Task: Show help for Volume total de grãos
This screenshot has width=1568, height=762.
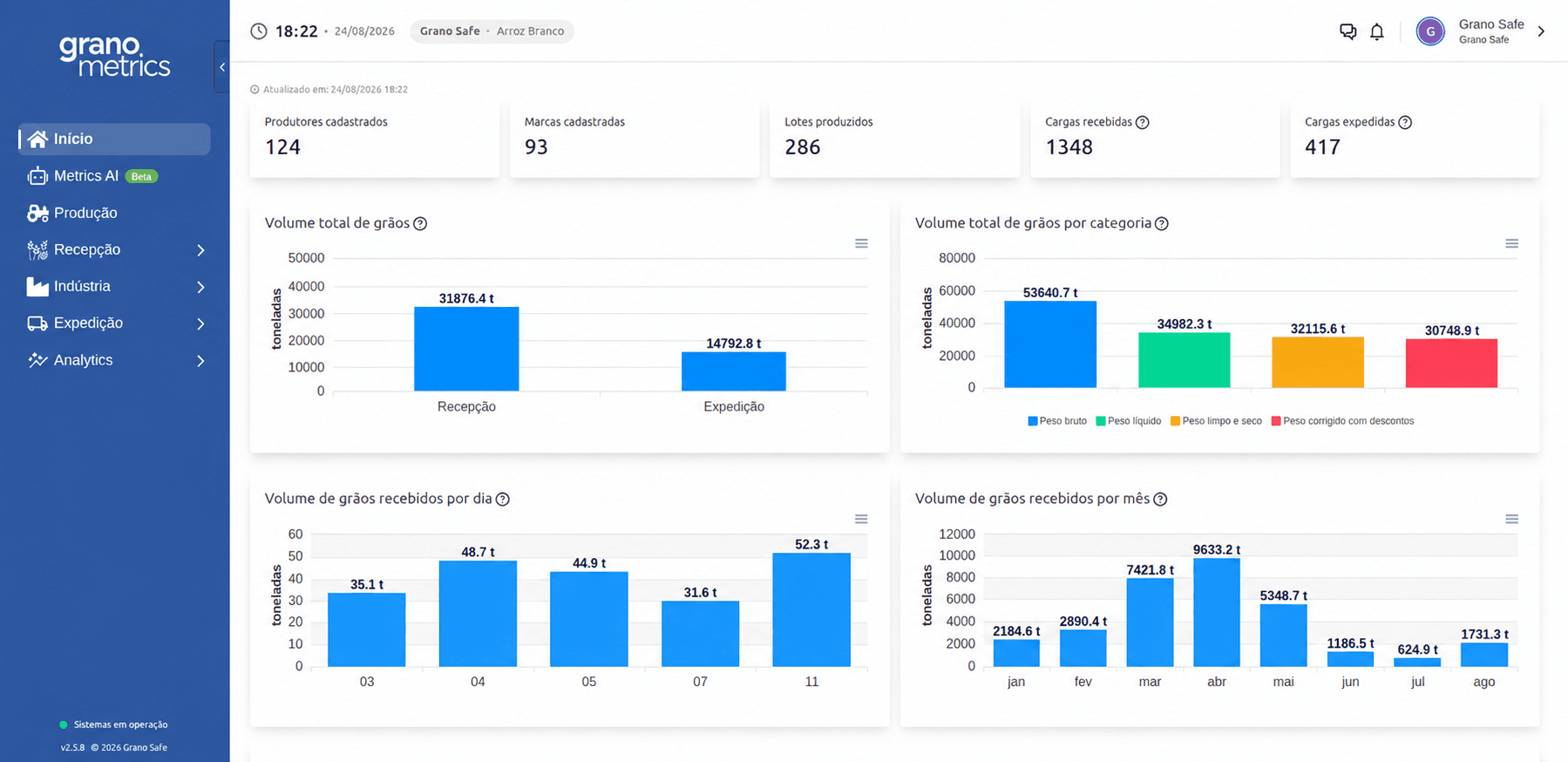Action: [420, 223]
